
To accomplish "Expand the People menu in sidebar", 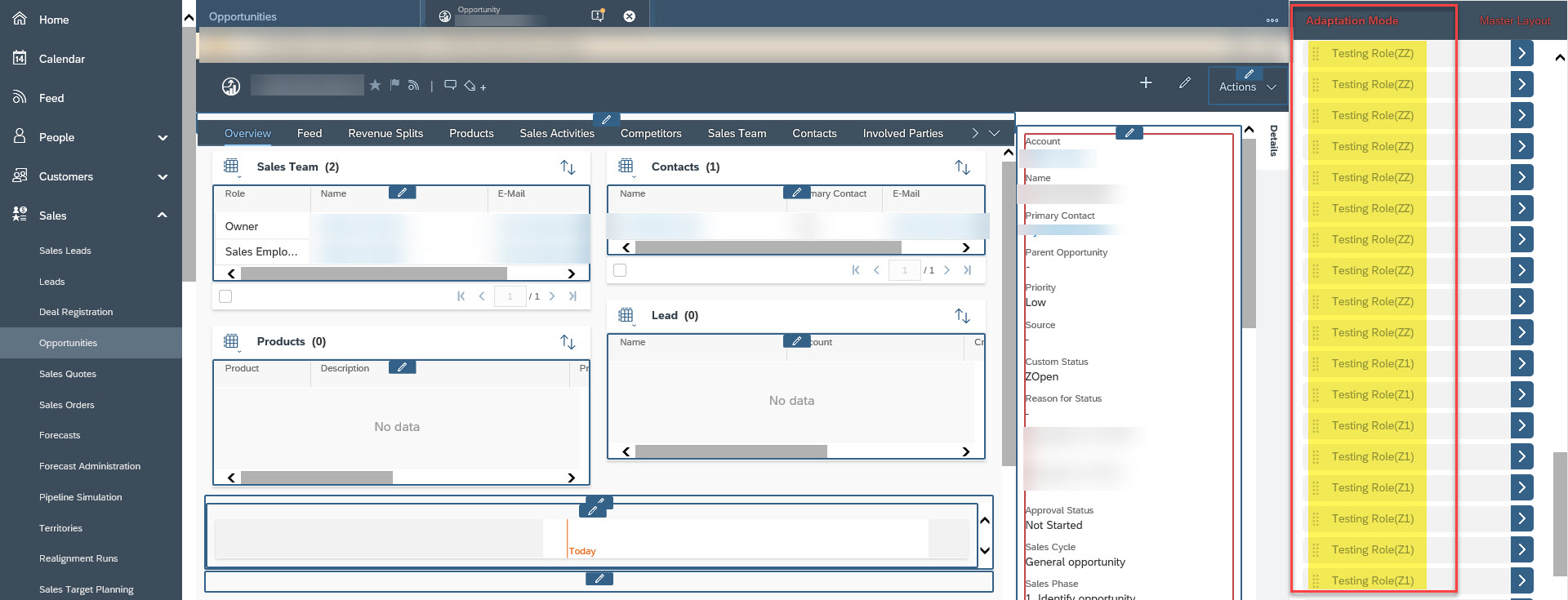I will [x=163, y=137].
